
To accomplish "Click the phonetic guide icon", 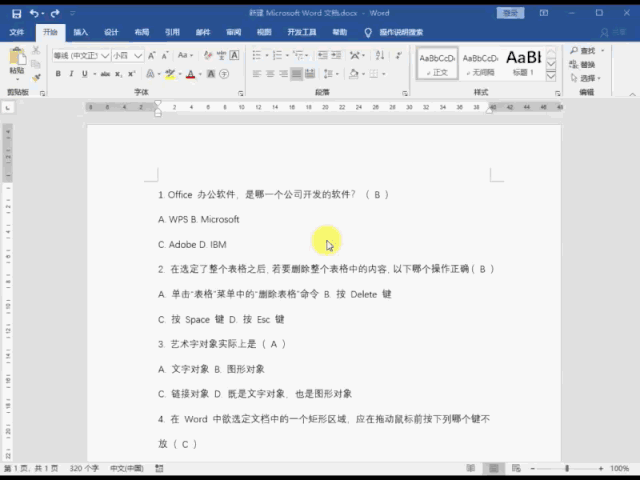I will [x=221, y=55].
